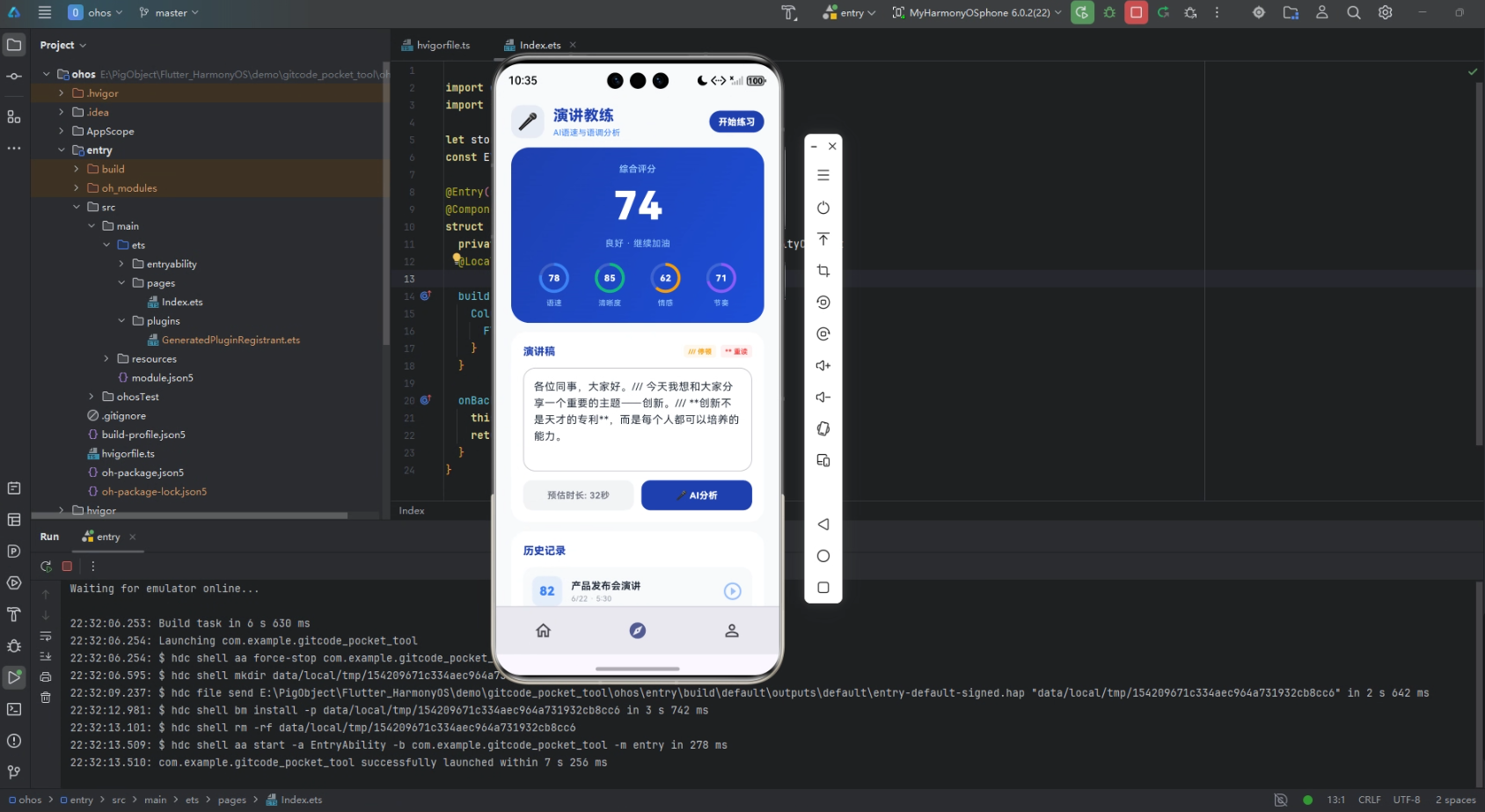The width and height of the screenshot is (1485, 812).
Task: Expand the resources folder
Action: click(x=106, y=359)
